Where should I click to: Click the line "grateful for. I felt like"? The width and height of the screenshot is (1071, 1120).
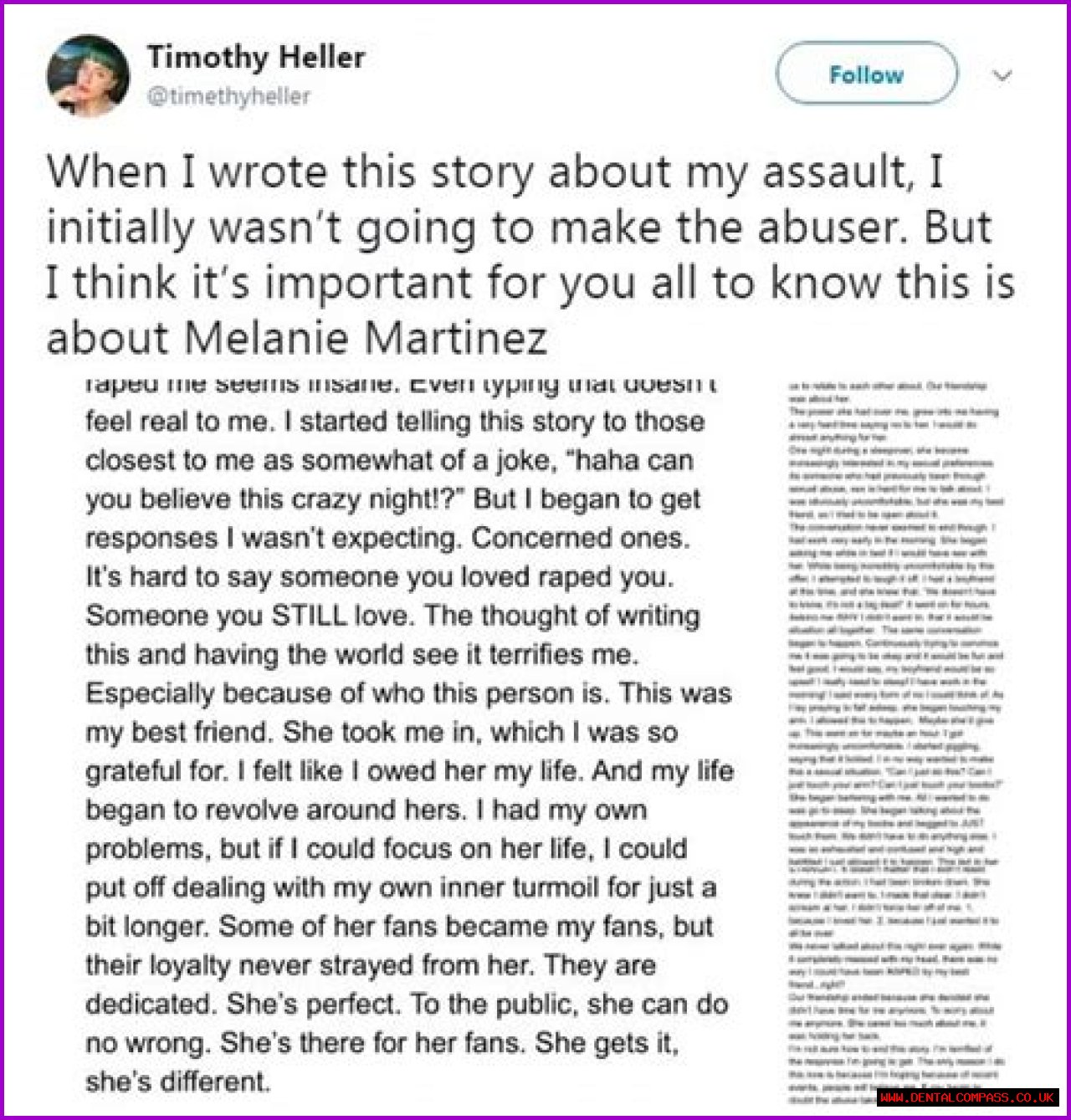click(x=409, y=770)
